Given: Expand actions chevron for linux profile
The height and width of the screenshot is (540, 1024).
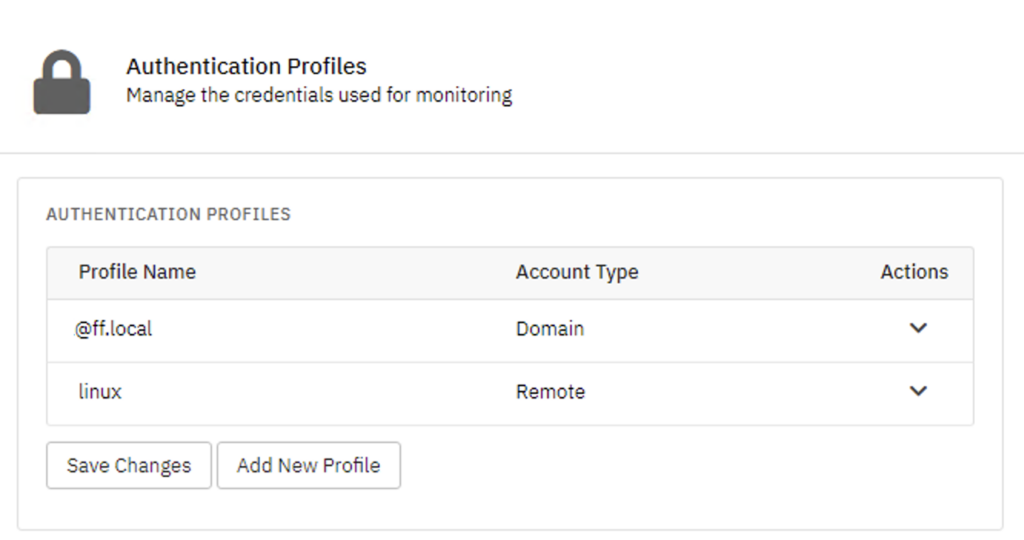Looking at the screenshot, I should (x=918, y=391).
